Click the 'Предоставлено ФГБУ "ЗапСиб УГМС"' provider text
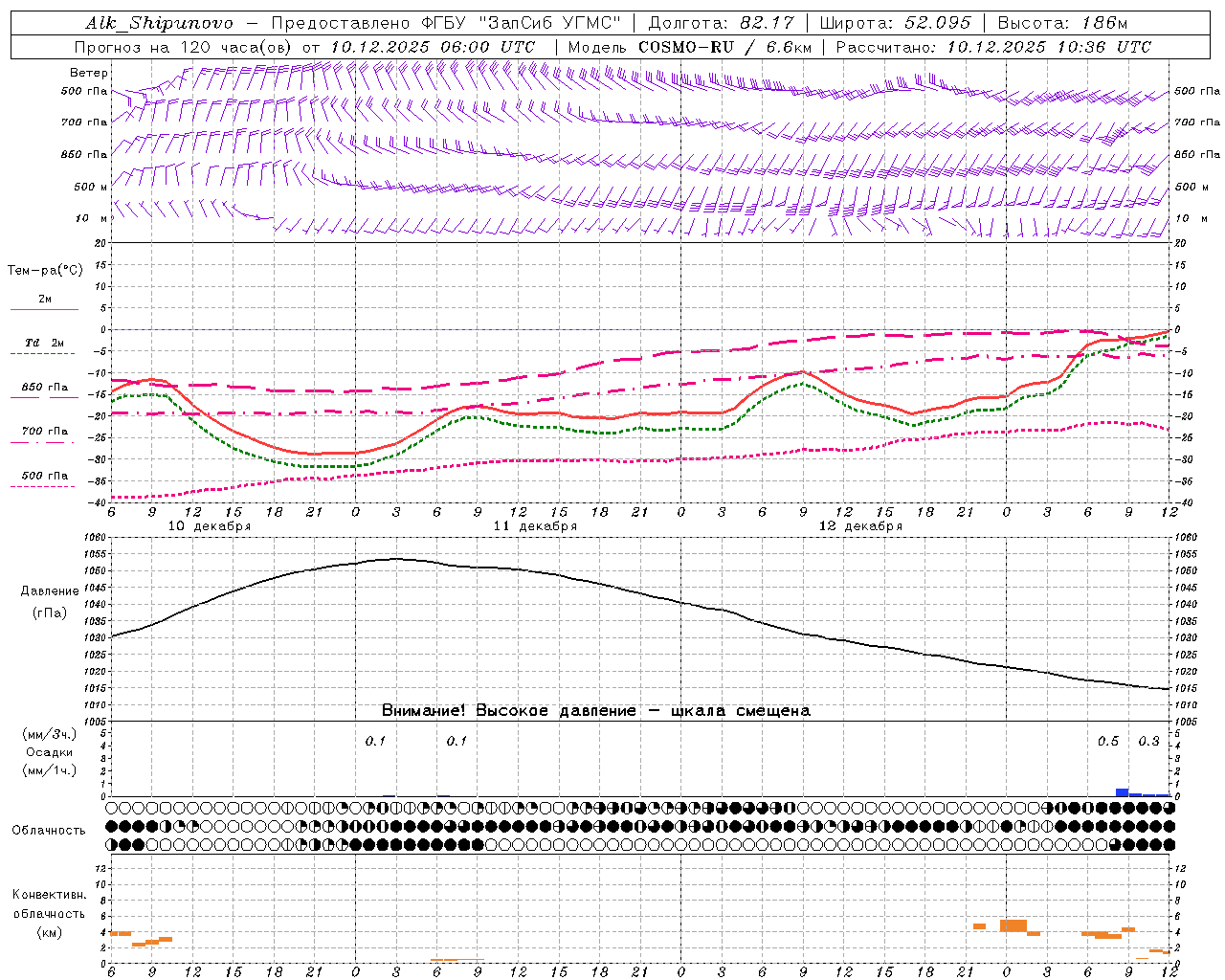The image size is (1225, 980). pyautogui.click(x=447, y=23)
